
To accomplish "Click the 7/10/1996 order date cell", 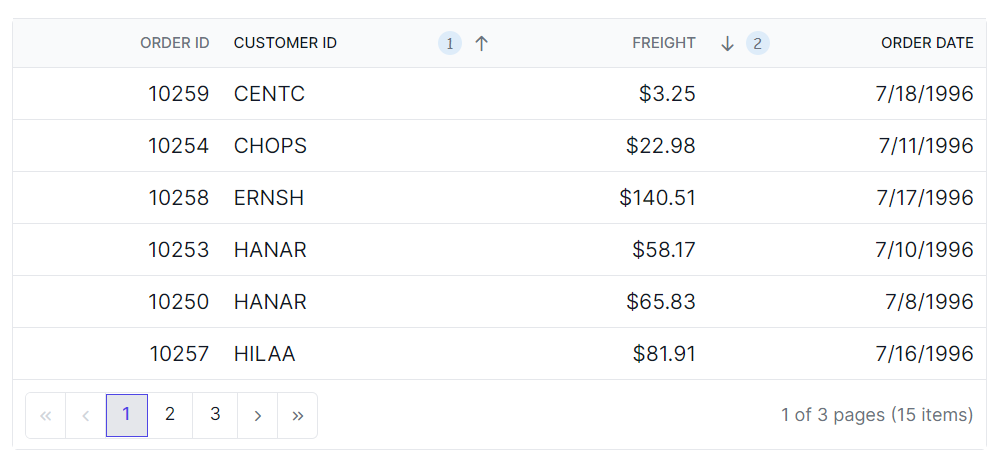I will tap(924, 250).
